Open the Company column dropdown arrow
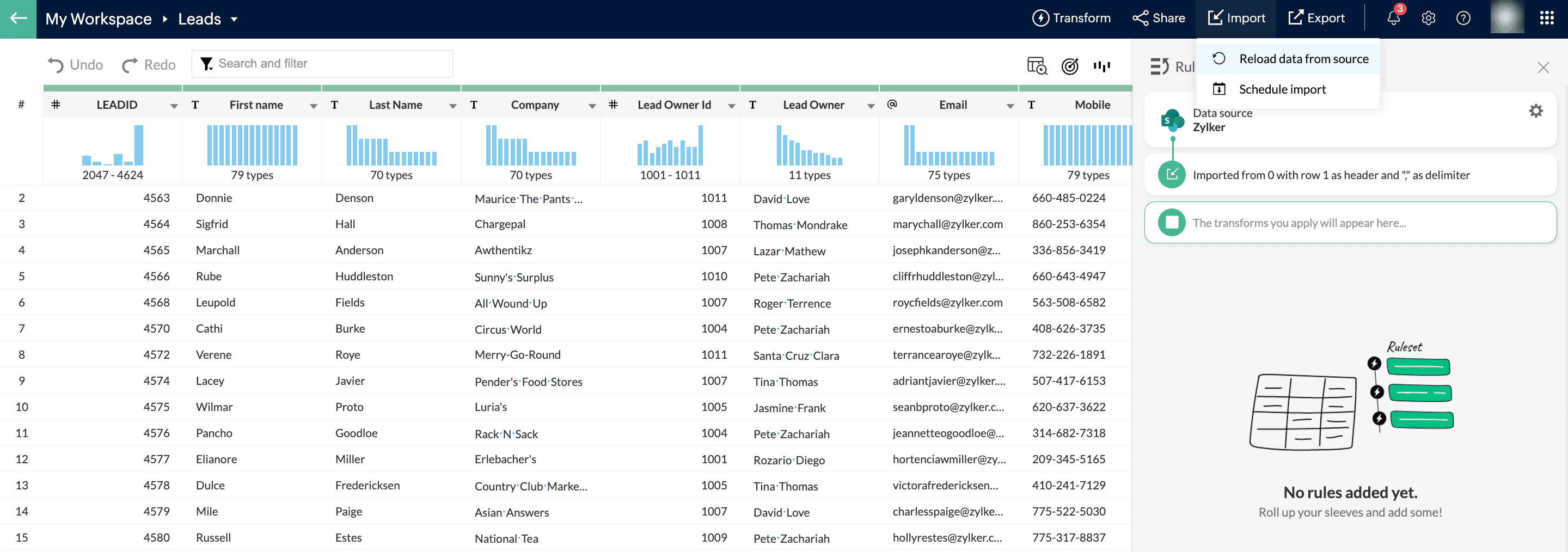1568x552 pixels. pyautogui.click(x=592, y=106)
